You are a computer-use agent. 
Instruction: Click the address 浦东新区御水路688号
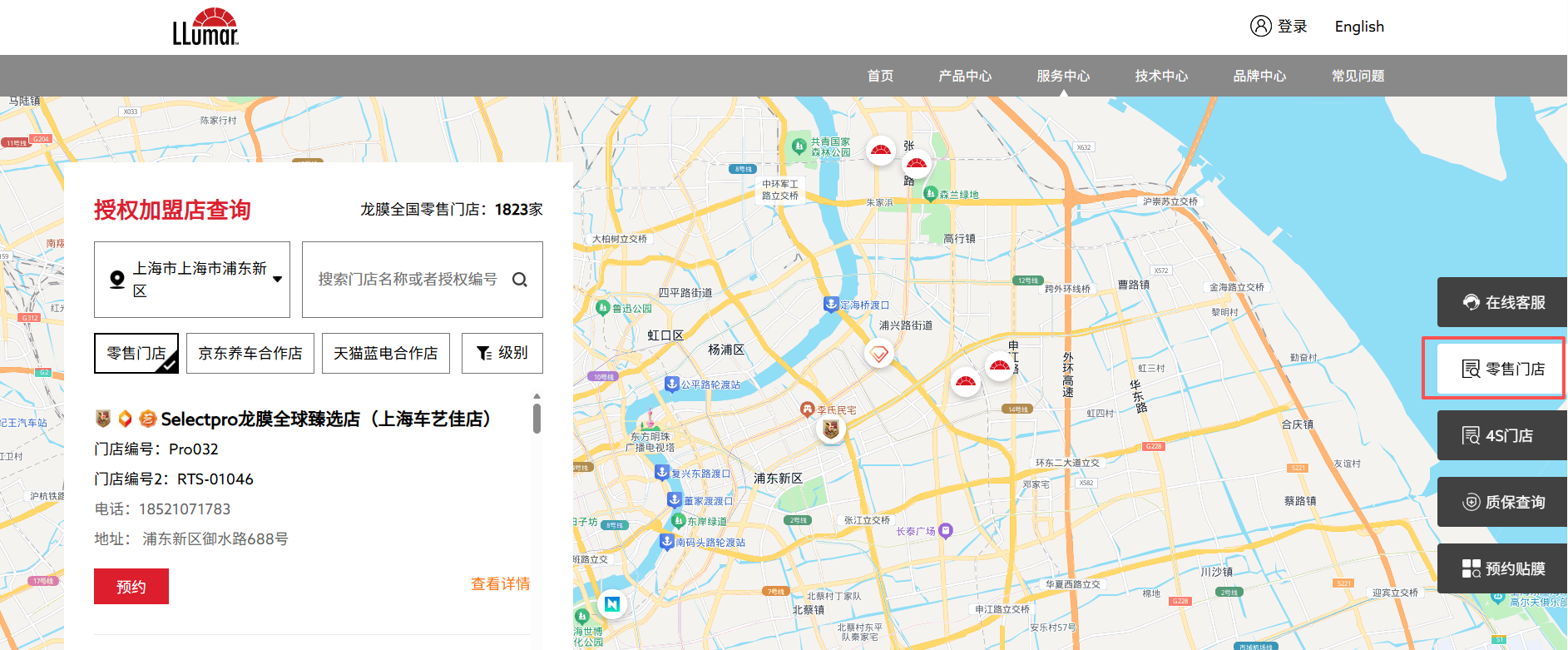coord(215,539)
